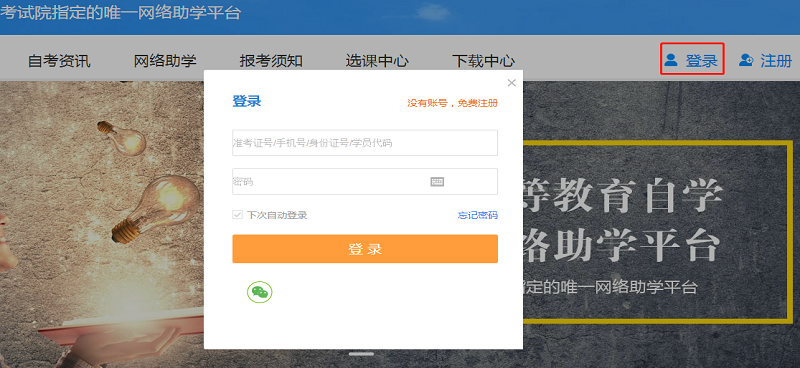The width and height of the screenshot is (800, 368).
Task: Click the WeChat login icon
Action: pos(260,292)
